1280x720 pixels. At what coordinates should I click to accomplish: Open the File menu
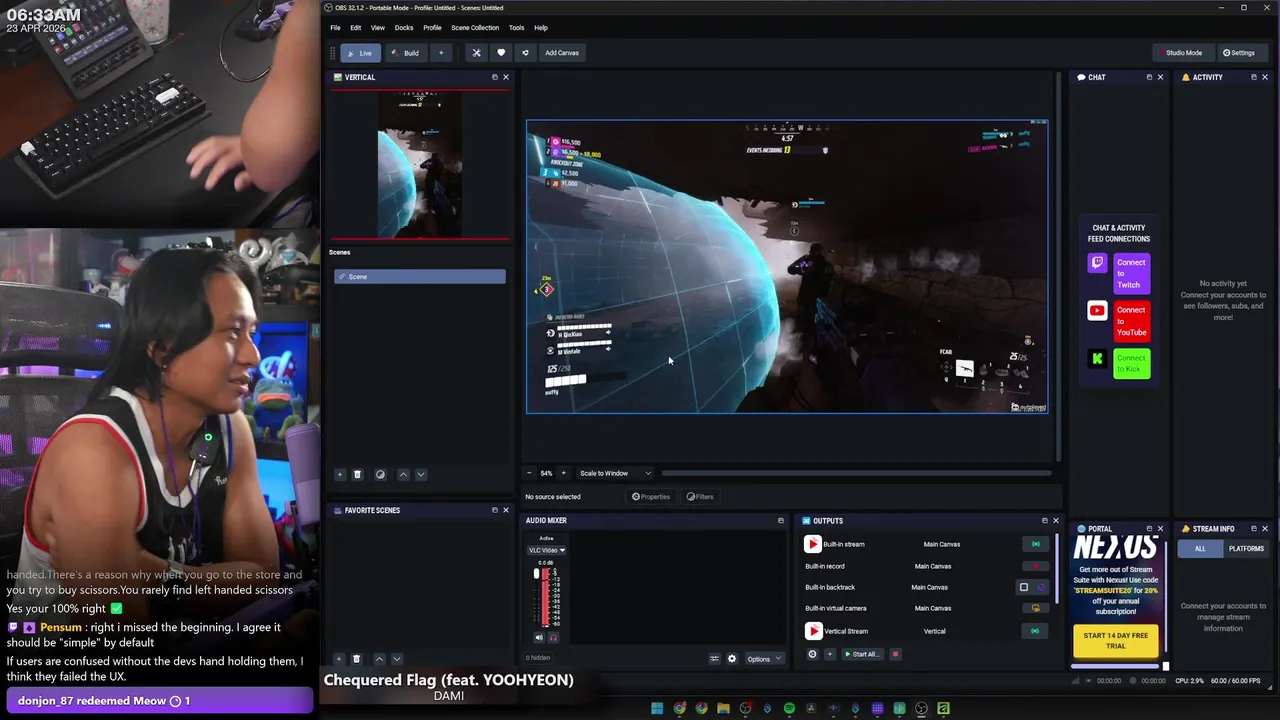click(335, 28)
